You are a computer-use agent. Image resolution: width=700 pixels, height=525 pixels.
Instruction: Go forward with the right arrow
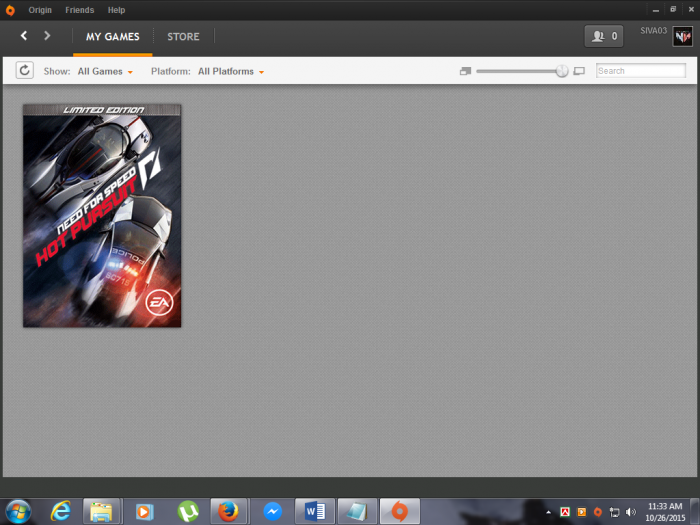click(47, 36)
